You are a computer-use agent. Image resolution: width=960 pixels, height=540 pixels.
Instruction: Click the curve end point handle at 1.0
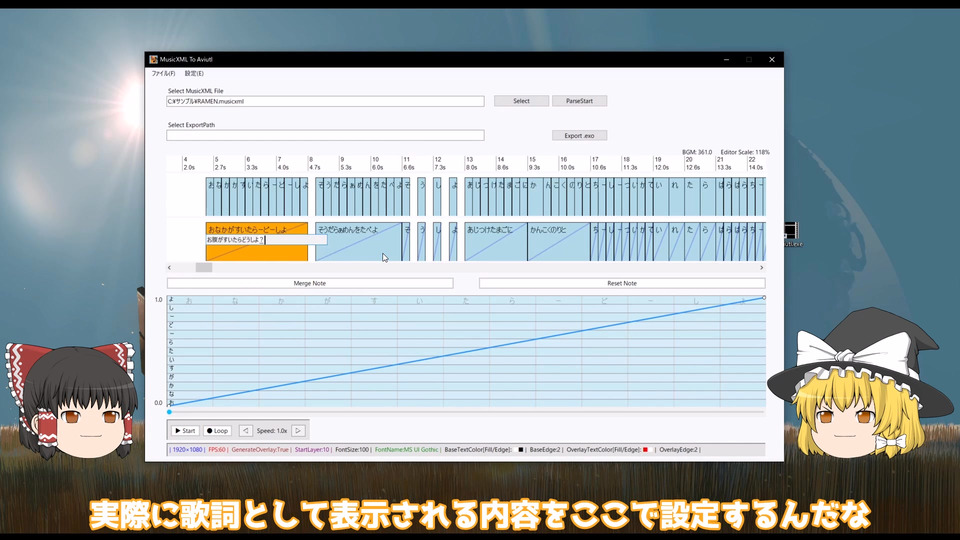(763, 298)
